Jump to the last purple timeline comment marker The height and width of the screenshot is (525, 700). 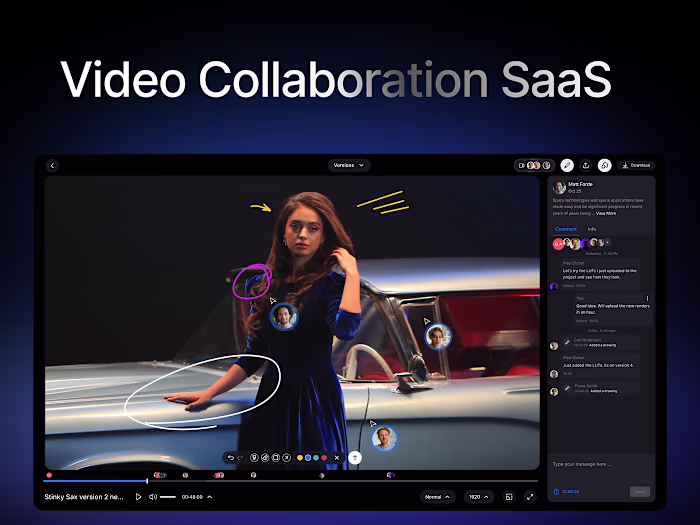390,475
